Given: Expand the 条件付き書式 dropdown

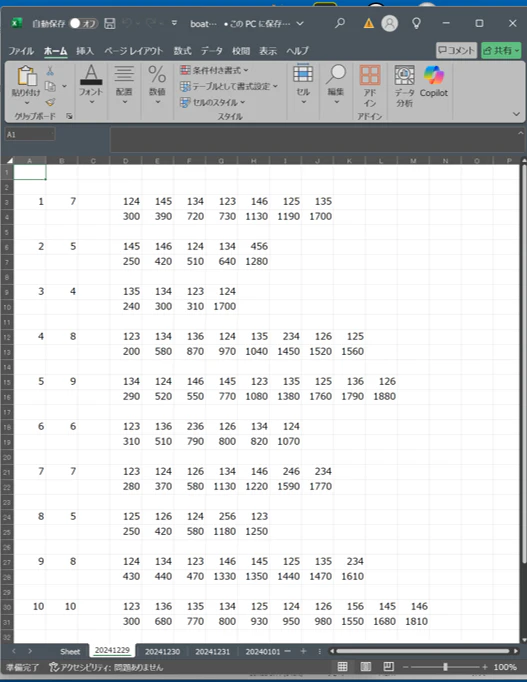Looking at the screenshot, I should [x=214, y=70].
